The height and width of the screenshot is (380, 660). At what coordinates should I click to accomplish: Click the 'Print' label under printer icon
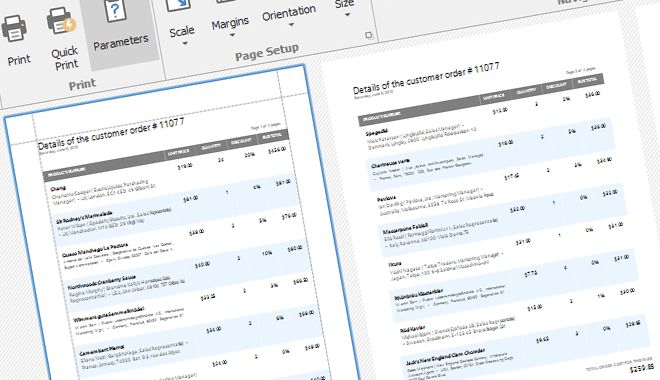click(19, 60)
